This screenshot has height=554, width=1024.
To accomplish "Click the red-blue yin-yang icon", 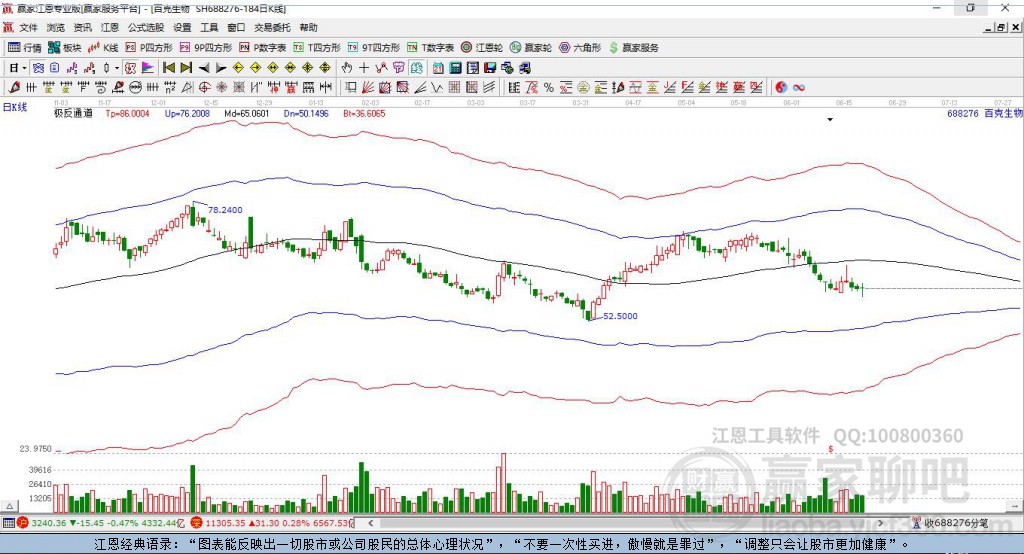I will (781, 88).
